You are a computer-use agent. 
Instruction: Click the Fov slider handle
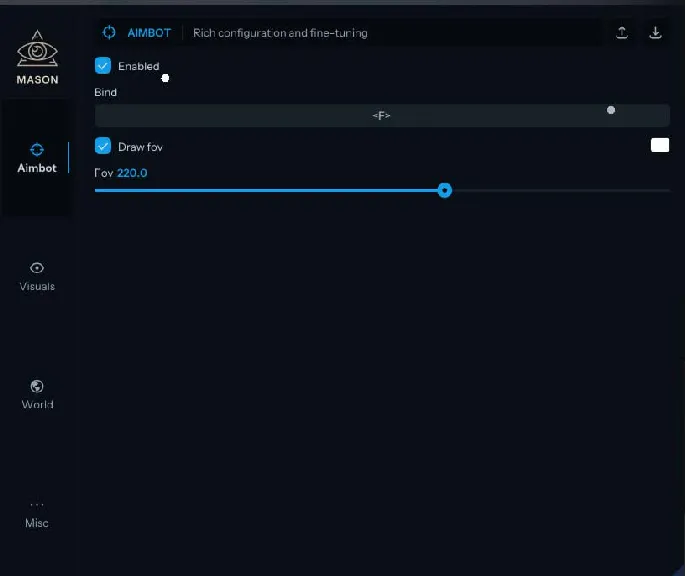(445, 190)
